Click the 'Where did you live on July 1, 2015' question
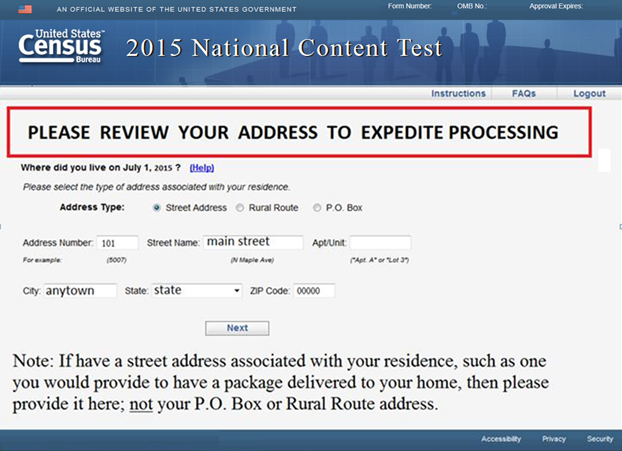The width and height of the screenshot is (622, 451). coord(101,168)
